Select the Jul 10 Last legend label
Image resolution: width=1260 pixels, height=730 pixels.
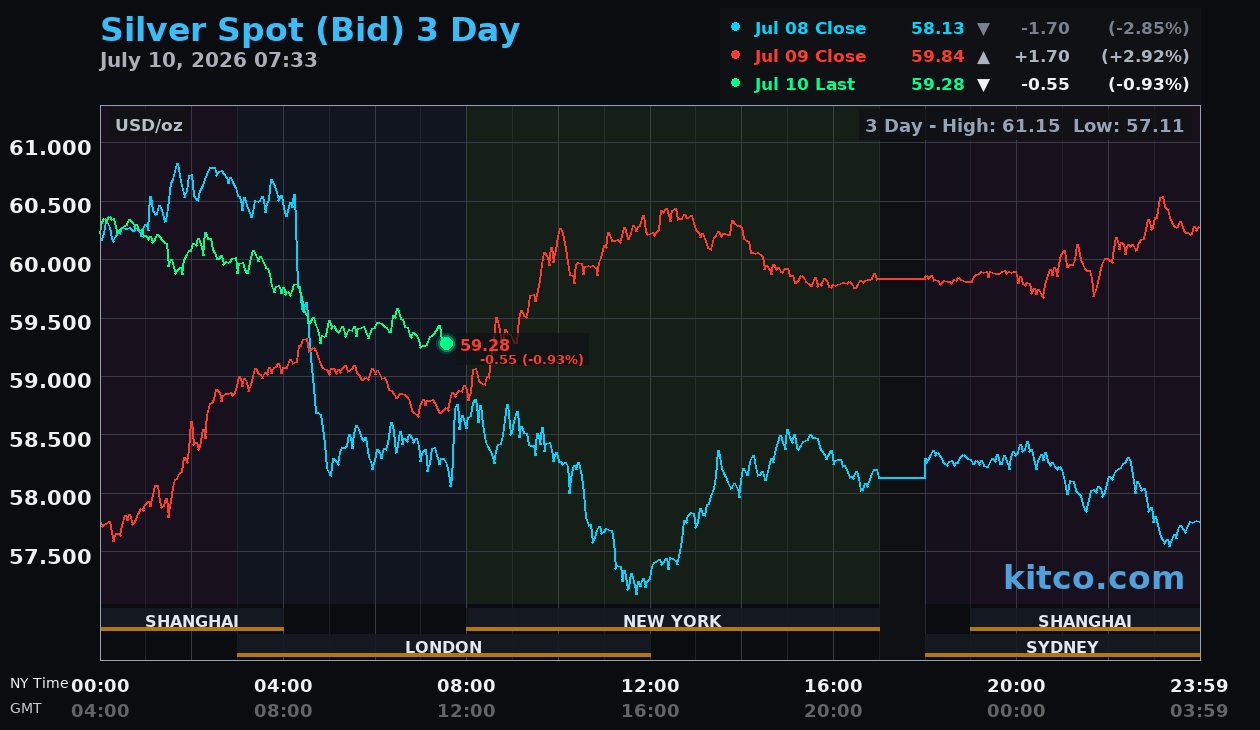[805, 85]
